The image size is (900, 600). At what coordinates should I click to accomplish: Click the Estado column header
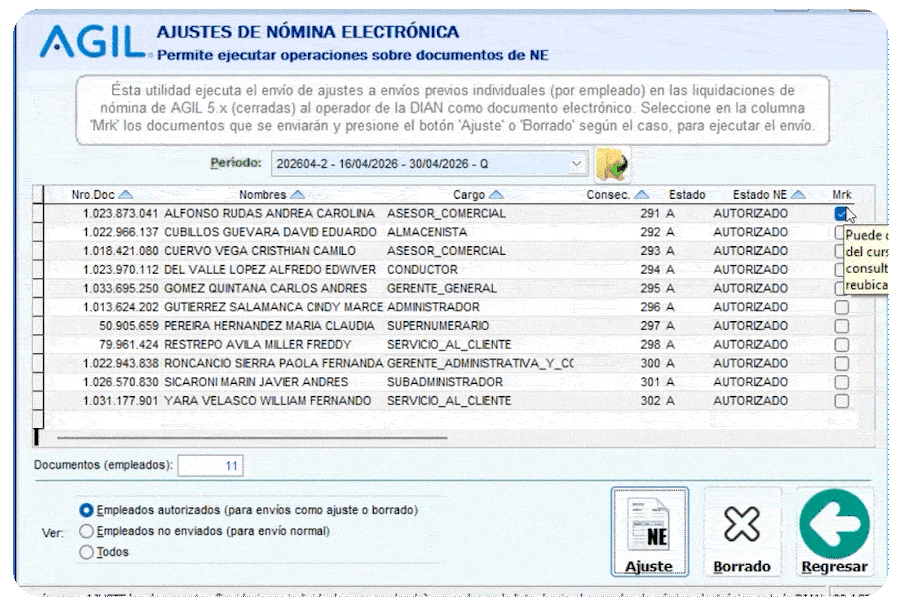pos(686,195)
